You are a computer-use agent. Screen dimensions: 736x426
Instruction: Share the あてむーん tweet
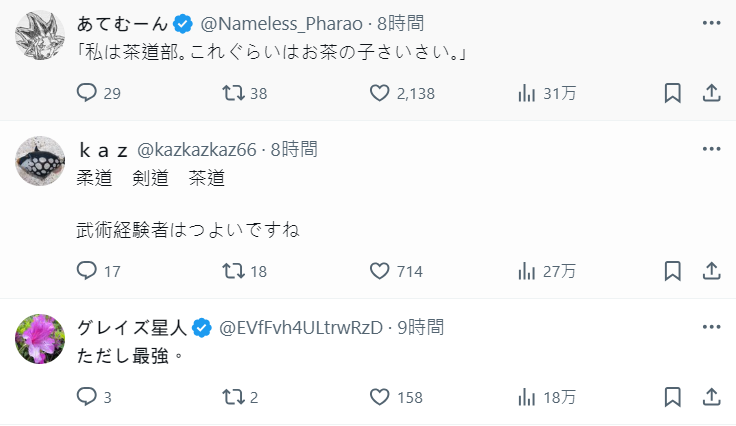coord(711,93)
